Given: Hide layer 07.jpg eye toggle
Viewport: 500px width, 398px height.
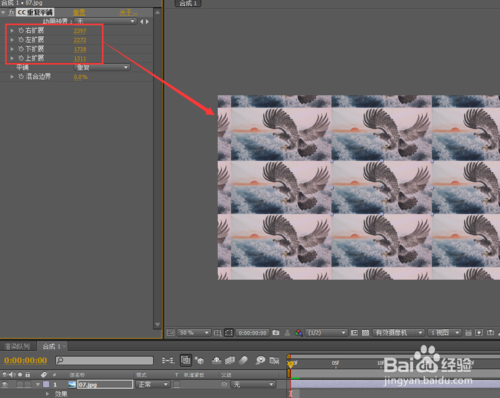Looking at the screenshot, I should pos(5,385).
